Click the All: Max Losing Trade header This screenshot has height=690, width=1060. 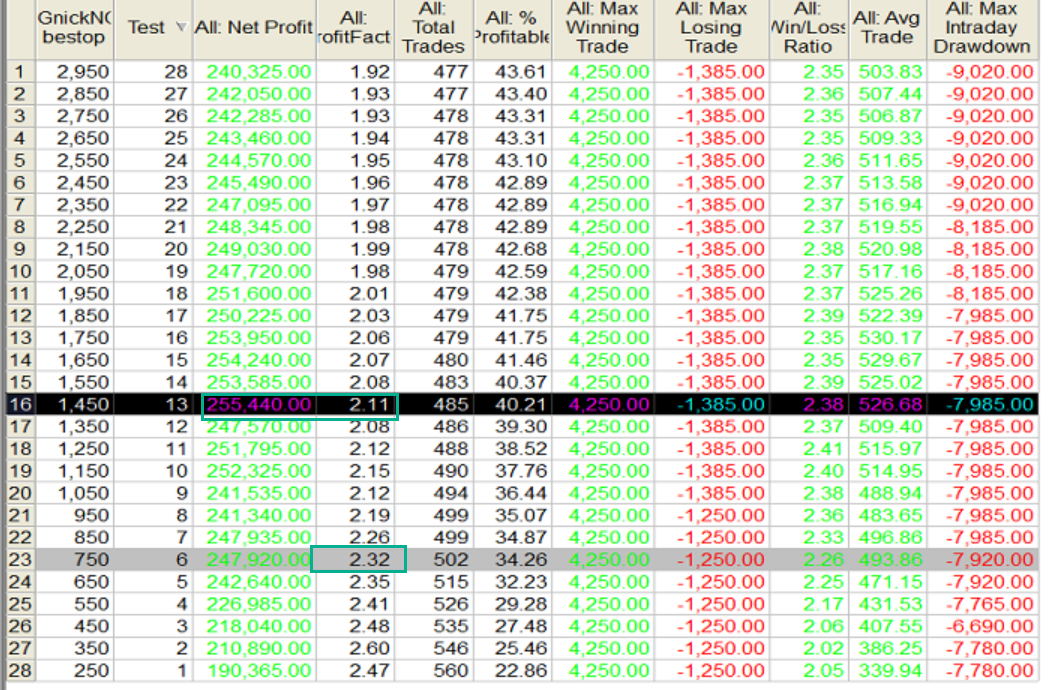point(711,28)
